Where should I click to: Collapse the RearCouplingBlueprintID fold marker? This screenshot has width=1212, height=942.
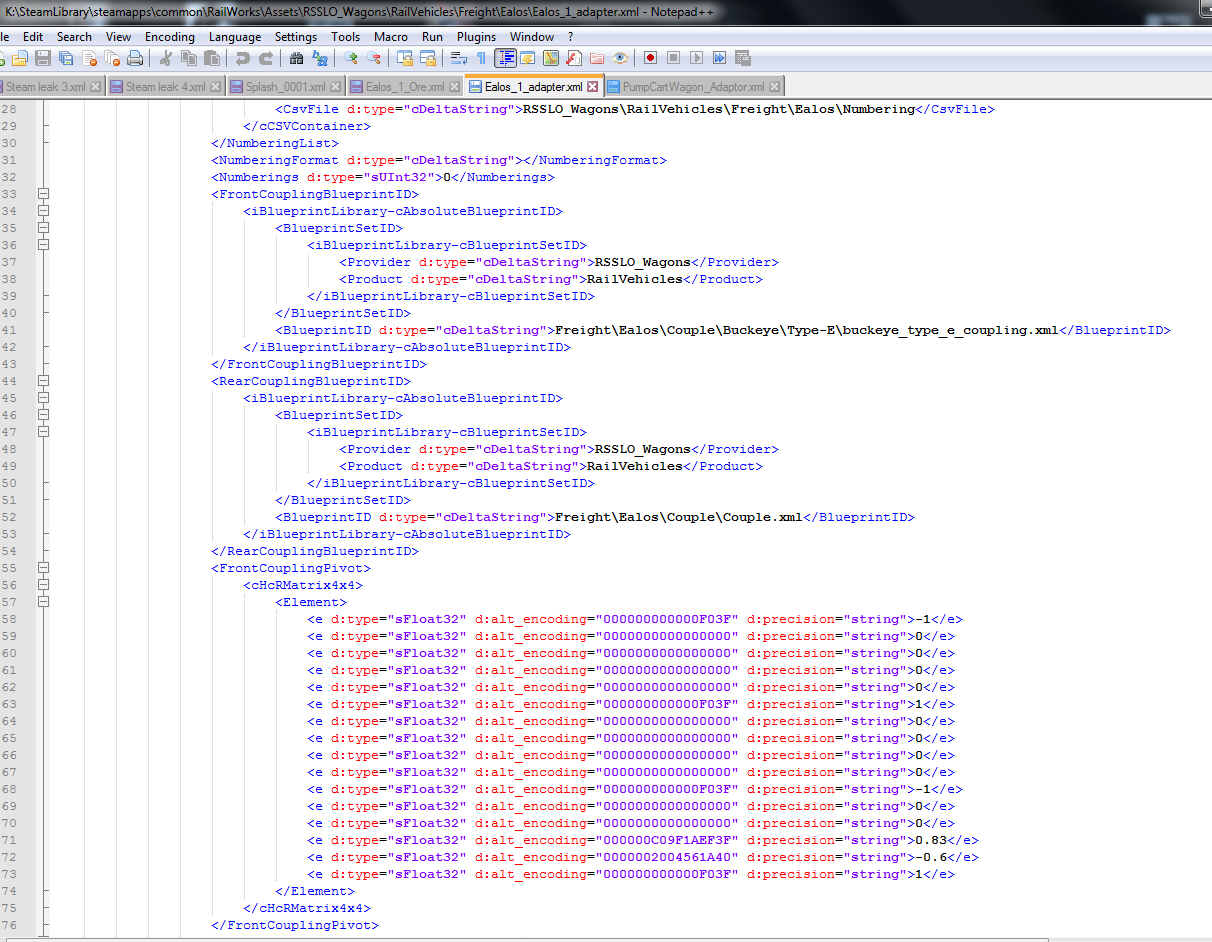tap(43, 381)
